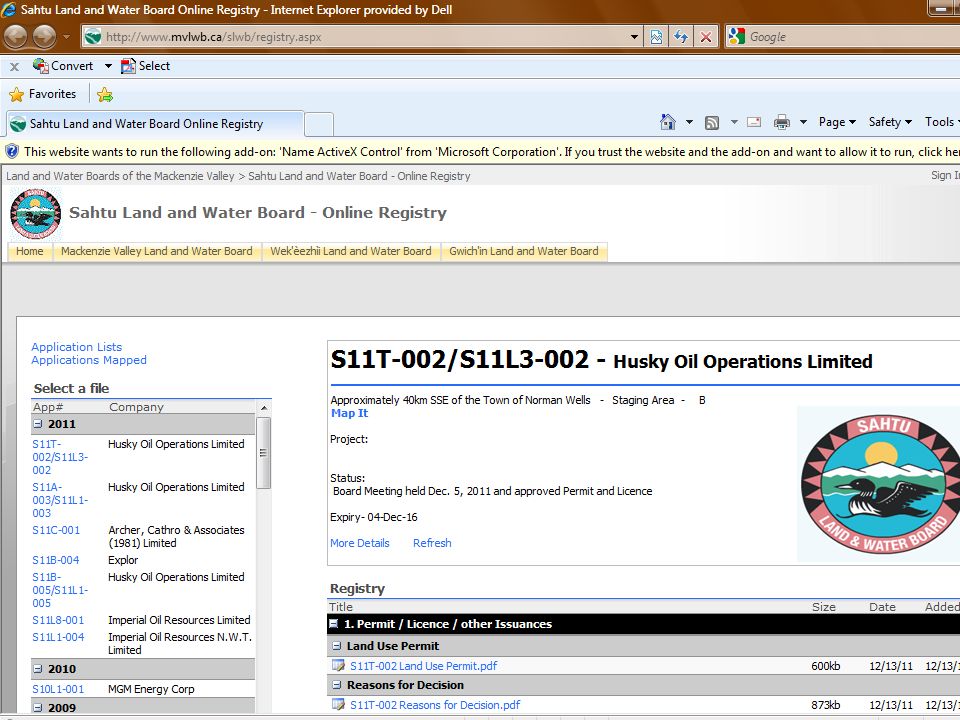Click the RSS feeds icon

tap(711, 122)
